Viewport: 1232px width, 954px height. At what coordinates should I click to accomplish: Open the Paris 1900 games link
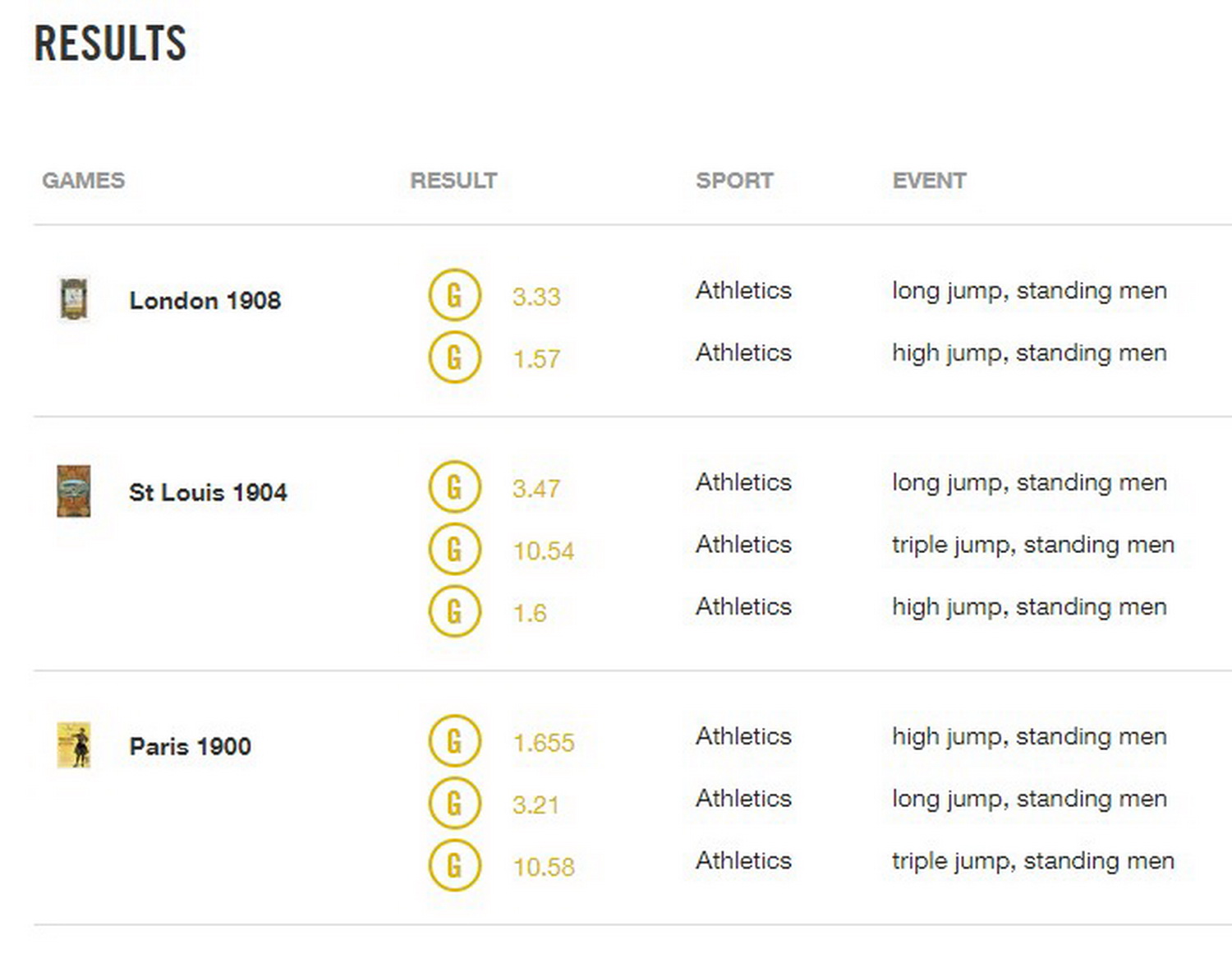pos(190,747)
